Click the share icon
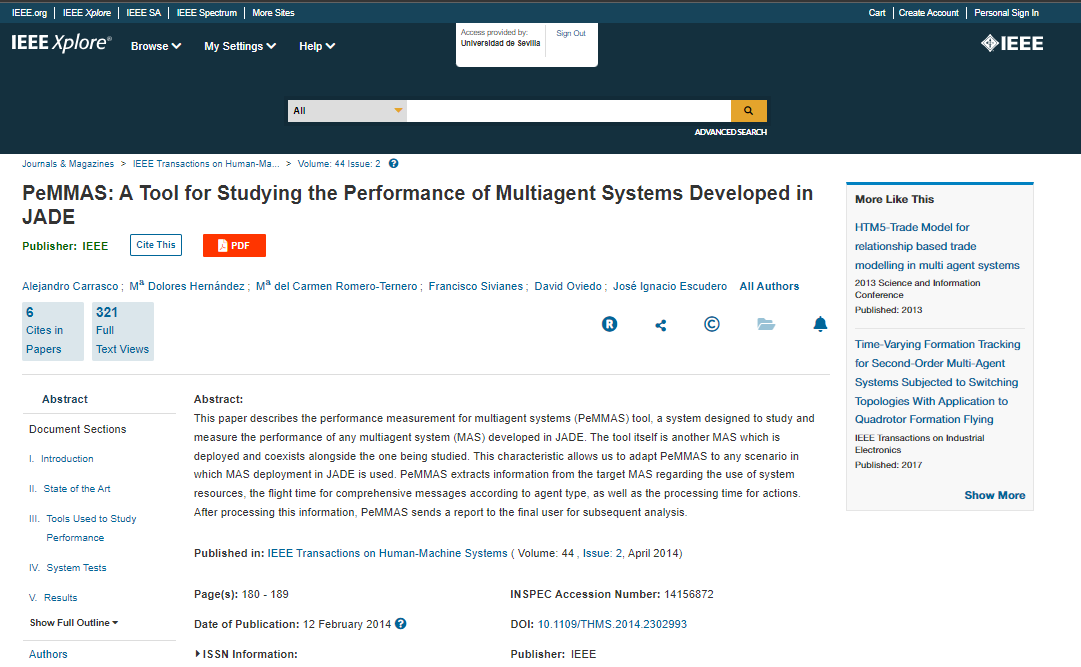This screenshot has height=667, width=1081. pyautogui.click(x=660, y=325)
